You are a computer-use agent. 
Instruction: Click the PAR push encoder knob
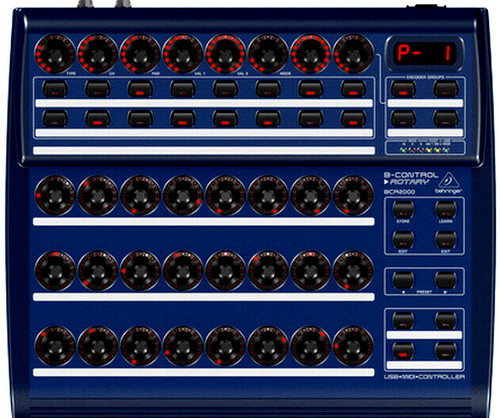(x=140, y=54)
